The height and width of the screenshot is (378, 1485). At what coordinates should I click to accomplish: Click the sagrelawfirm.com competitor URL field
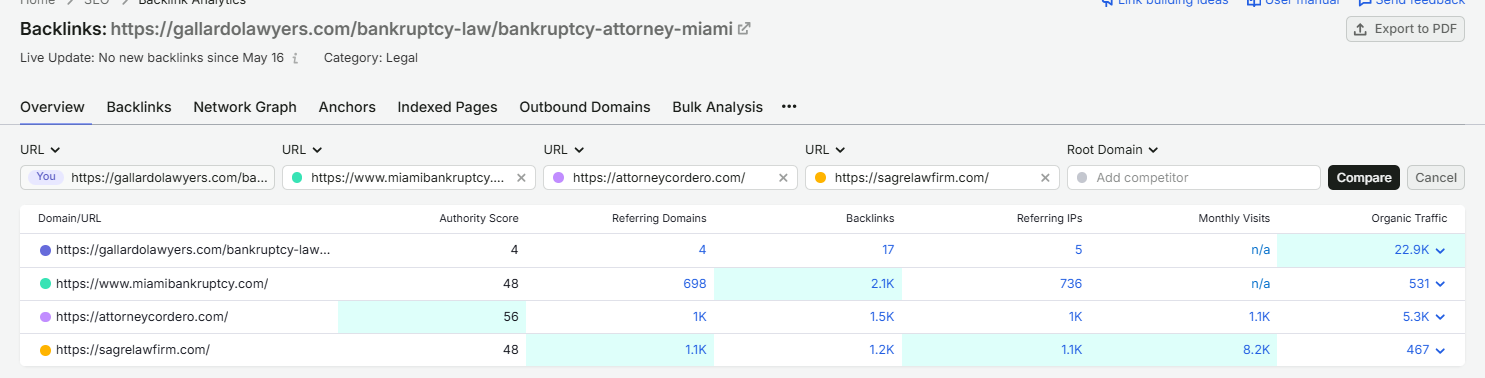click(933, 178)
